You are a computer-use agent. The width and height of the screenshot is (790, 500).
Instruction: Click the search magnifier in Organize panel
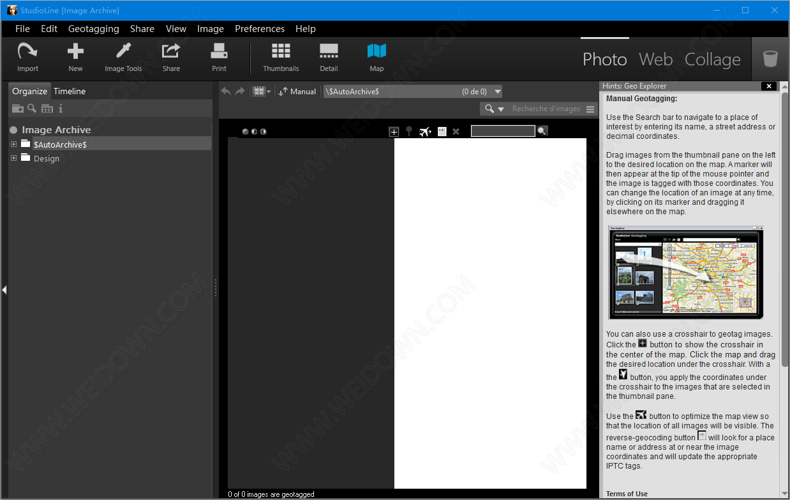(32, 108)
